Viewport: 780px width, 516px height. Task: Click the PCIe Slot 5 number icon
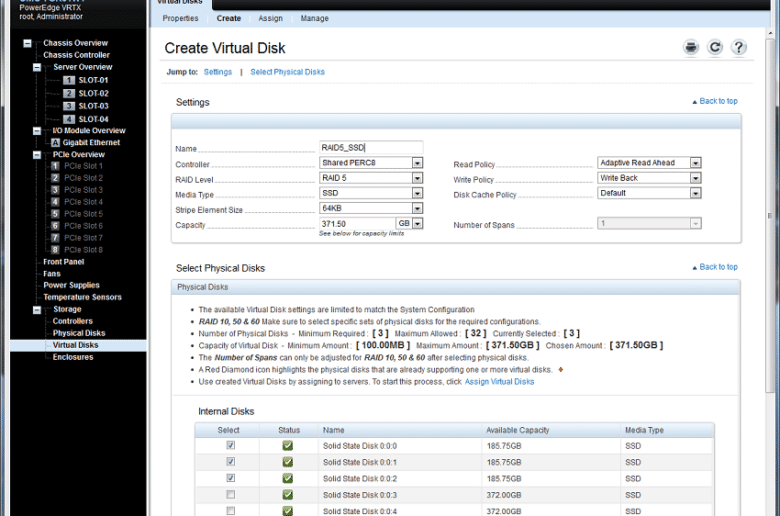coord(55,214)
